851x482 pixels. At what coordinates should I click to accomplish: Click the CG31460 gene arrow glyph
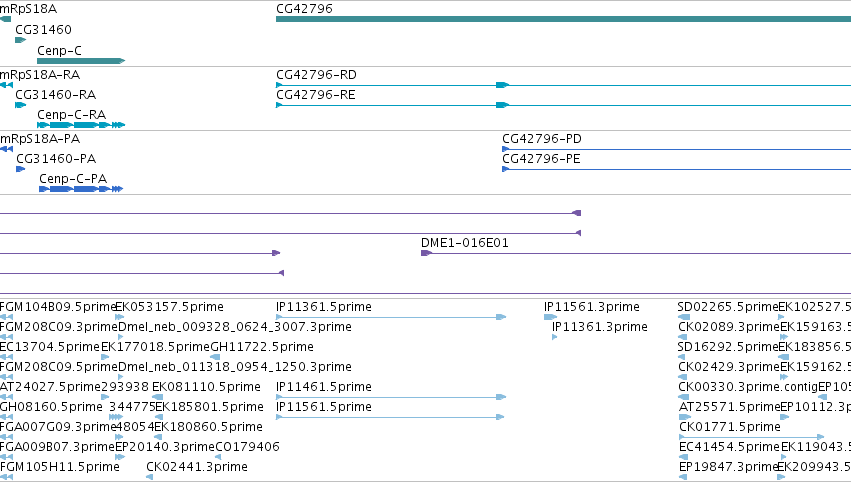[x=21, y=40]
